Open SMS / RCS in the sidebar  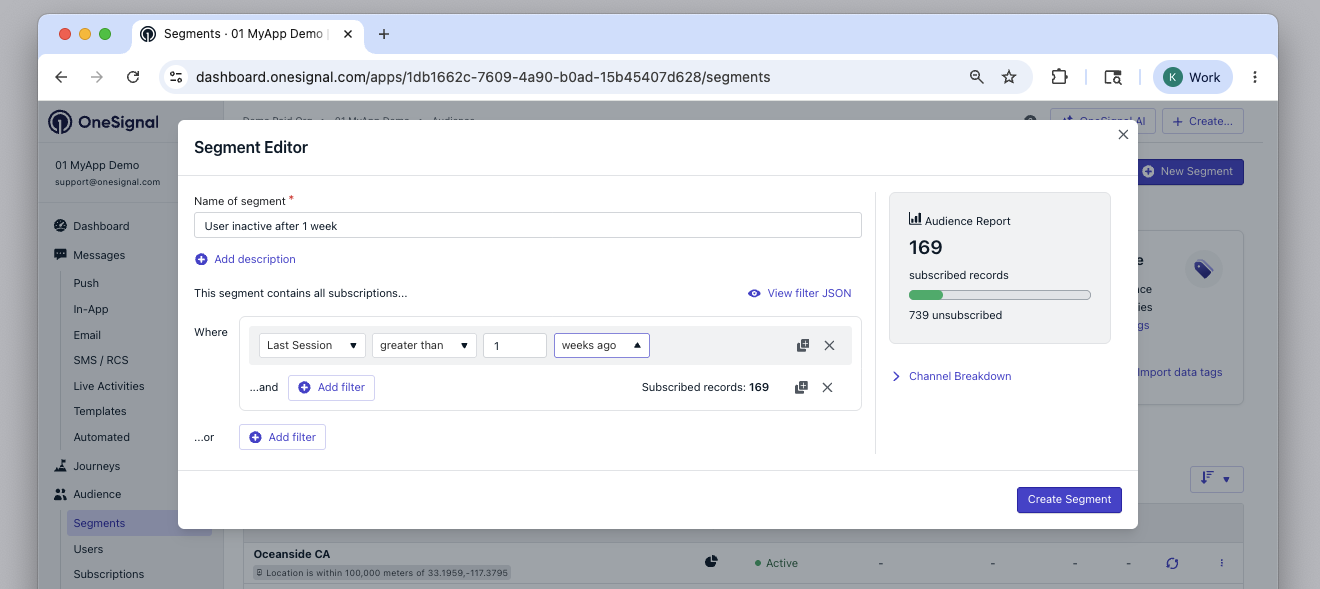(101, 360)
